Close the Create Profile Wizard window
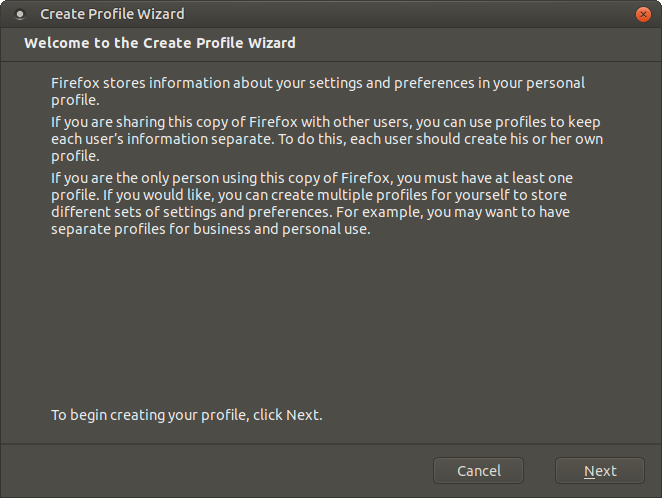The width and height of the screenshot is (662, 498). 643,14
